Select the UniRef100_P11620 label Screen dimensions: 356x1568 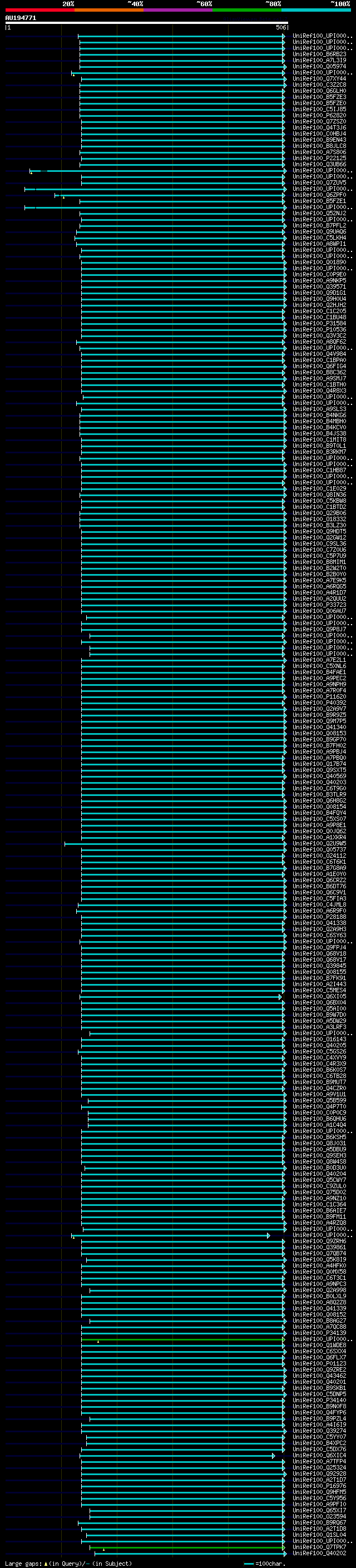pyautogui.click(x=319, y=697)
